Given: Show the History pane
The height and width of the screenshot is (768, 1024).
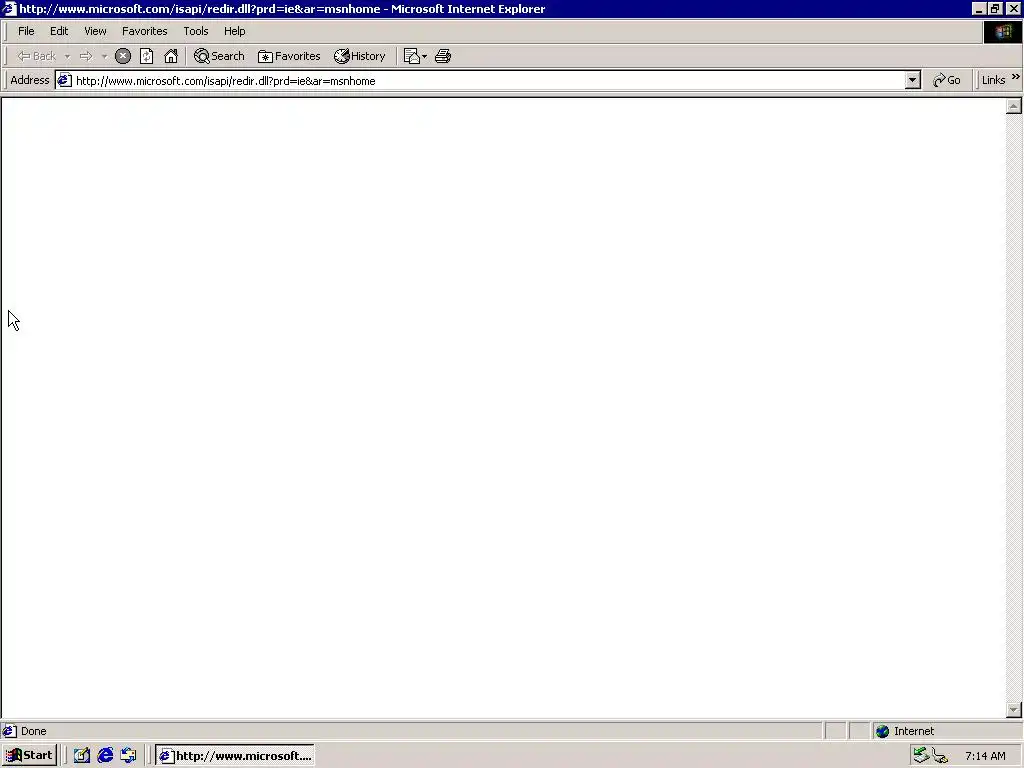Looking at the screenshot, I should tap(360, 56).
